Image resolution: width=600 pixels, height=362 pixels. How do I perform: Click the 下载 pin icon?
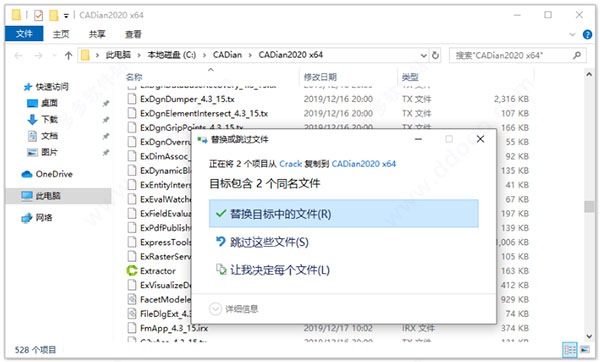pyautogui.click(x=106, y=120)
